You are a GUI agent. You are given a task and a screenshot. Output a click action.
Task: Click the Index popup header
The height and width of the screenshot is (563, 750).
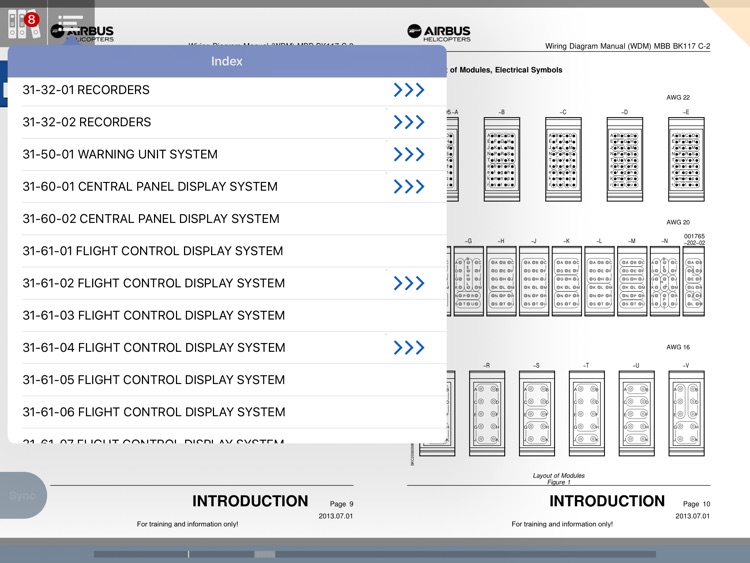tap(227, 61)
